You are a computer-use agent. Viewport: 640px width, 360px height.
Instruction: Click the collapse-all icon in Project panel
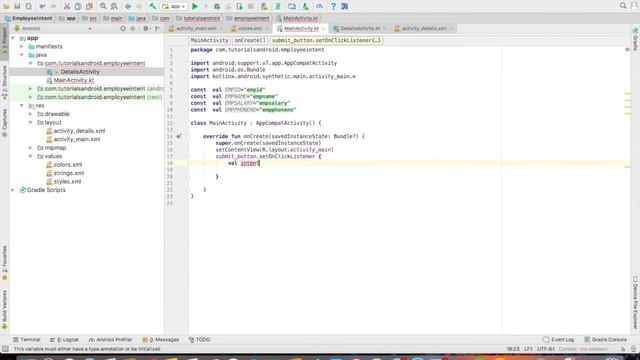(x=133, y=29)
